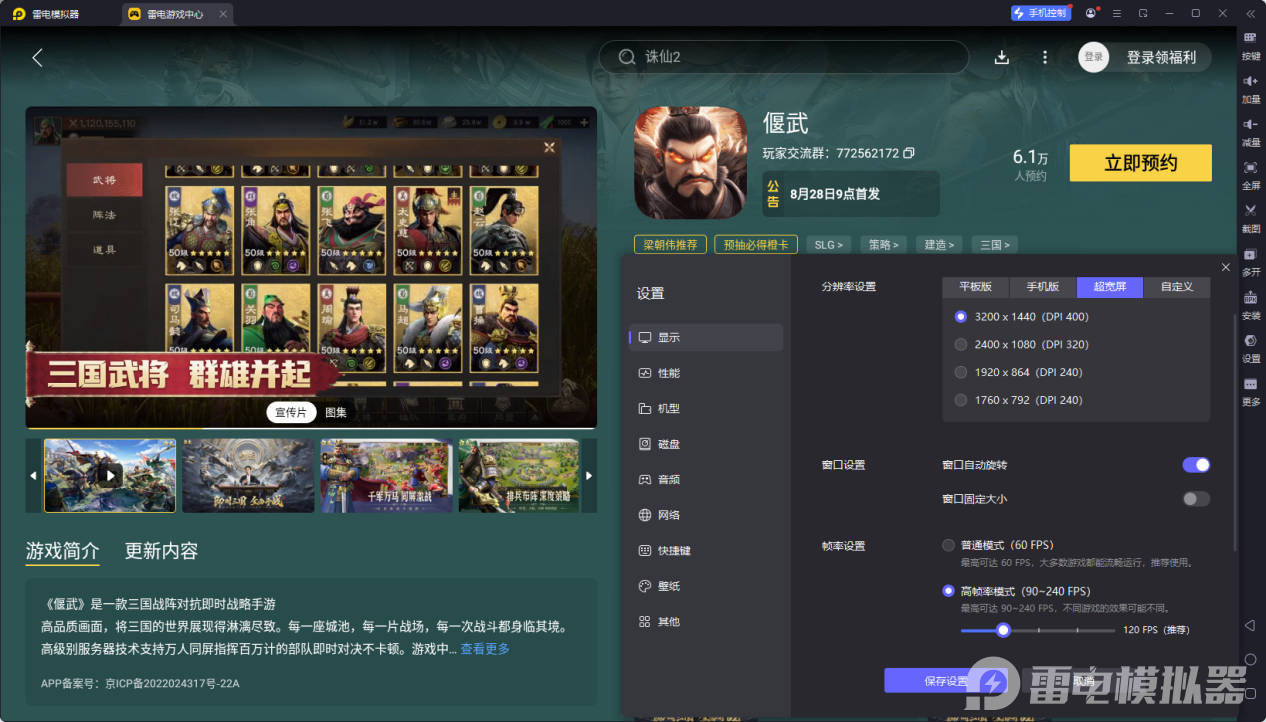
Task: Switch to 更新内容 tab
Action: tap(161, 551)
